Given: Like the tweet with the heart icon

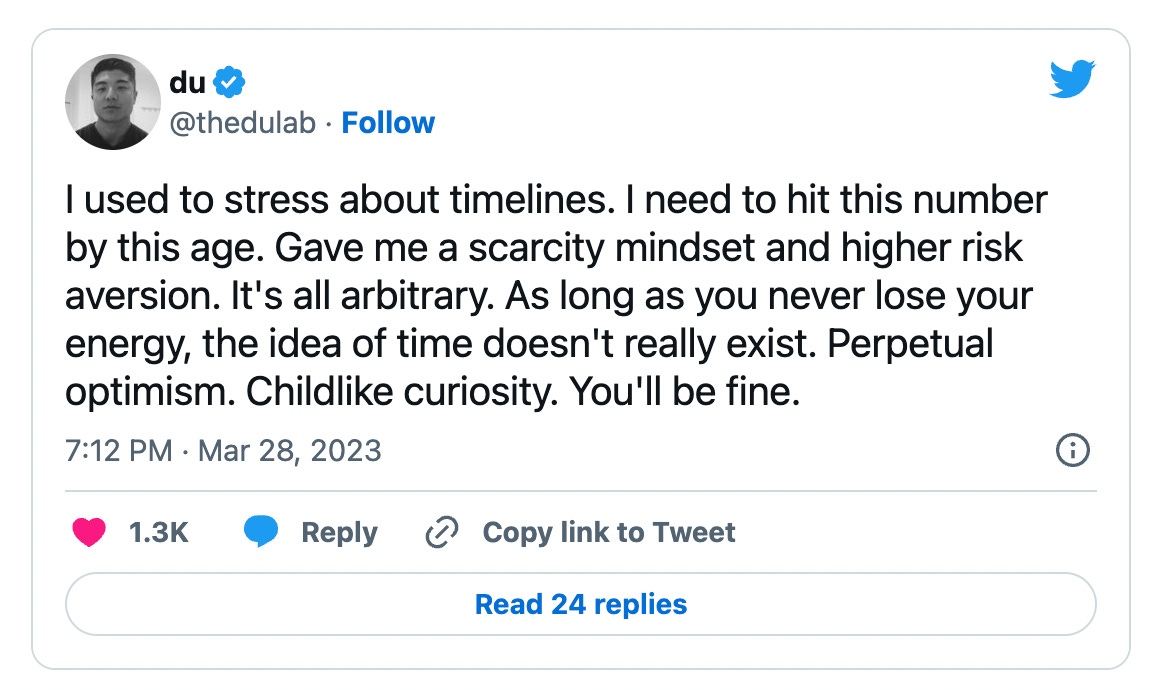Looking at the screenshot, I should 89,533.
